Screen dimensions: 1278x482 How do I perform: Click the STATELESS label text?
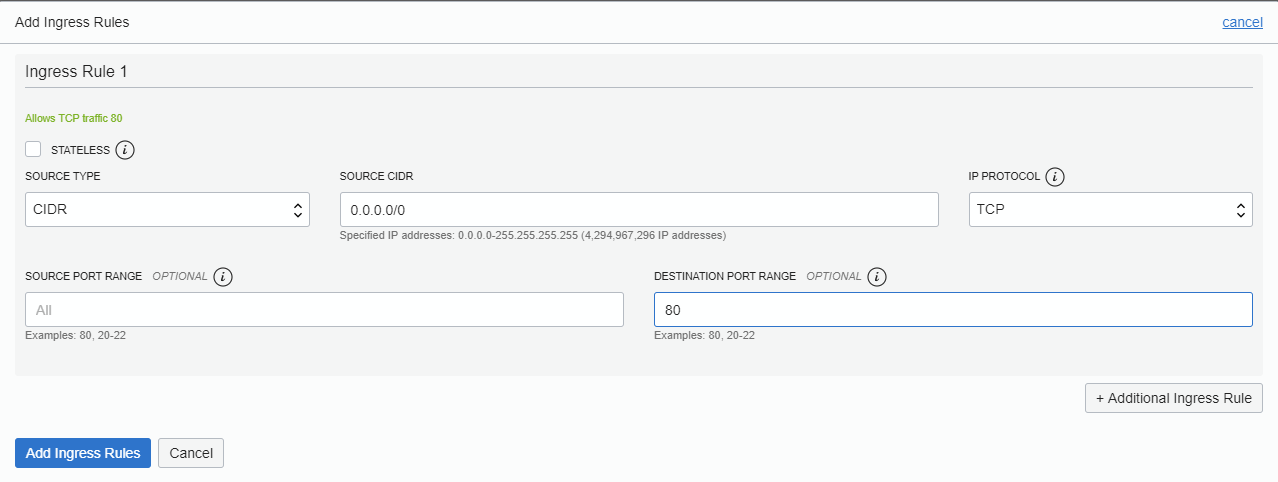coord(80,150)
